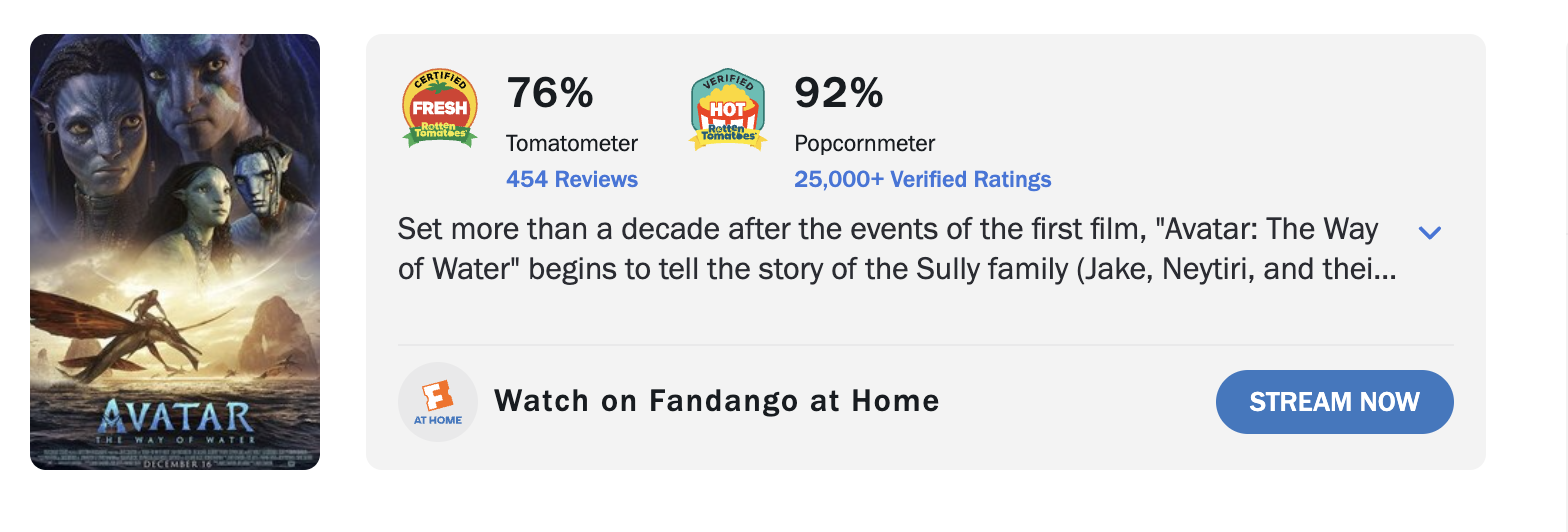
Task: Click the Avatar movie poster thumbnail
Action: pos(175,252)
